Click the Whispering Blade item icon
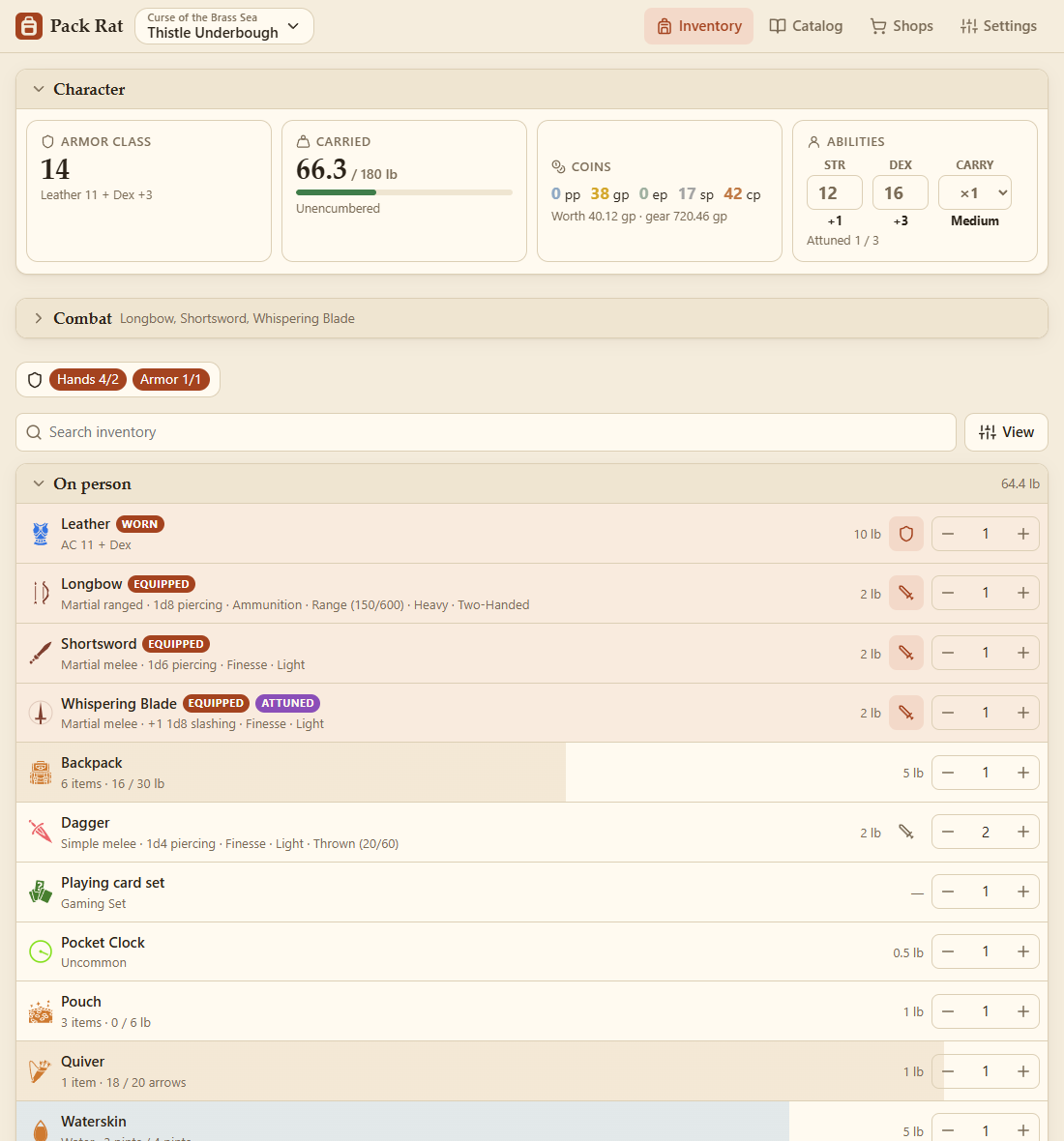Image resolution: width=1064 pixels, height=1141 pixels. point(41,713)
